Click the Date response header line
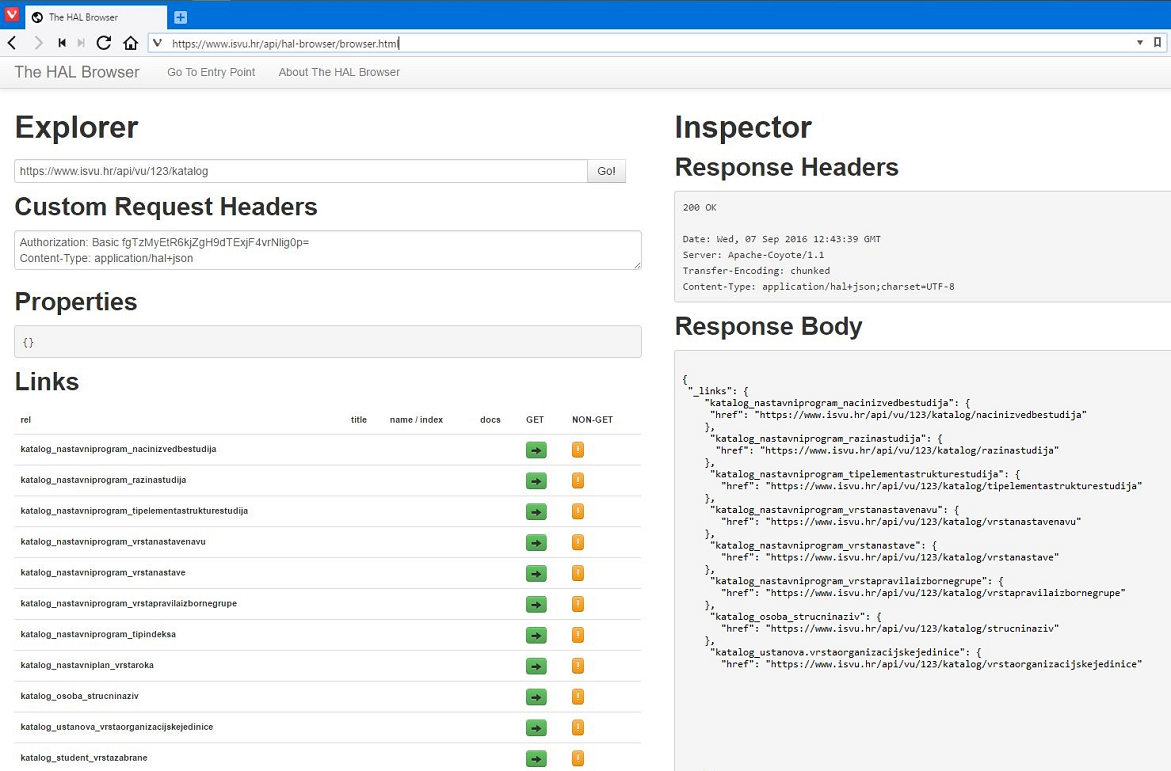Image resolution: width=1171 pixels, height=771 pixels. (781, 239)
